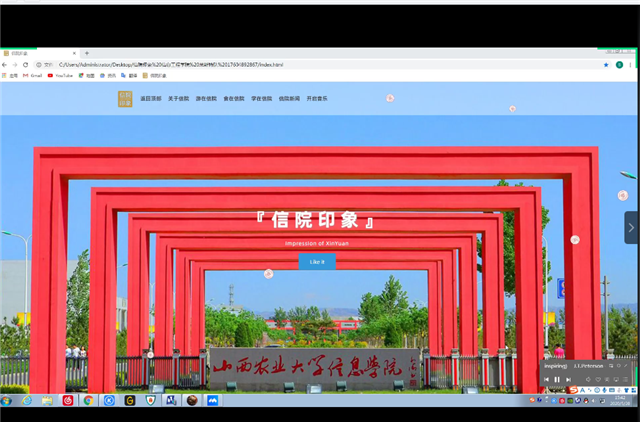The image size is (640, 422).
Task: Open QQ penguin icon in system tray
Action: [586, 401]
